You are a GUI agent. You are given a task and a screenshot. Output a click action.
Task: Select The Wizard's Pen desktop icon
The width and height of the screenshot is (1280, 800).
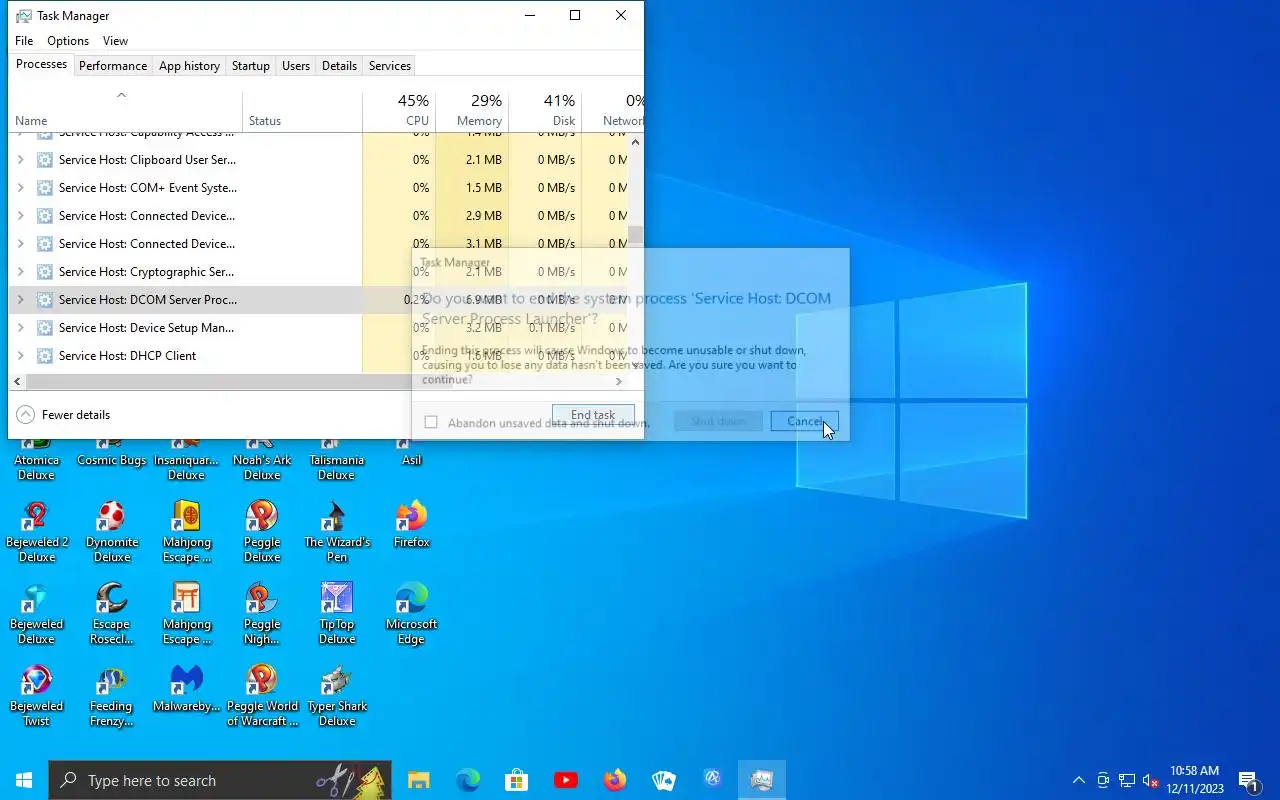pos(337,532)
